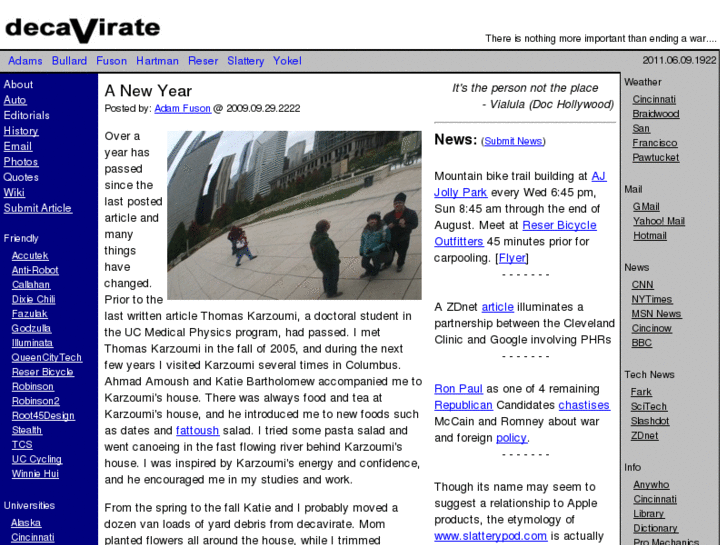Open Yahoo! Mail link
This screenshot has height=545, width=727.
(x=659, y=221)
